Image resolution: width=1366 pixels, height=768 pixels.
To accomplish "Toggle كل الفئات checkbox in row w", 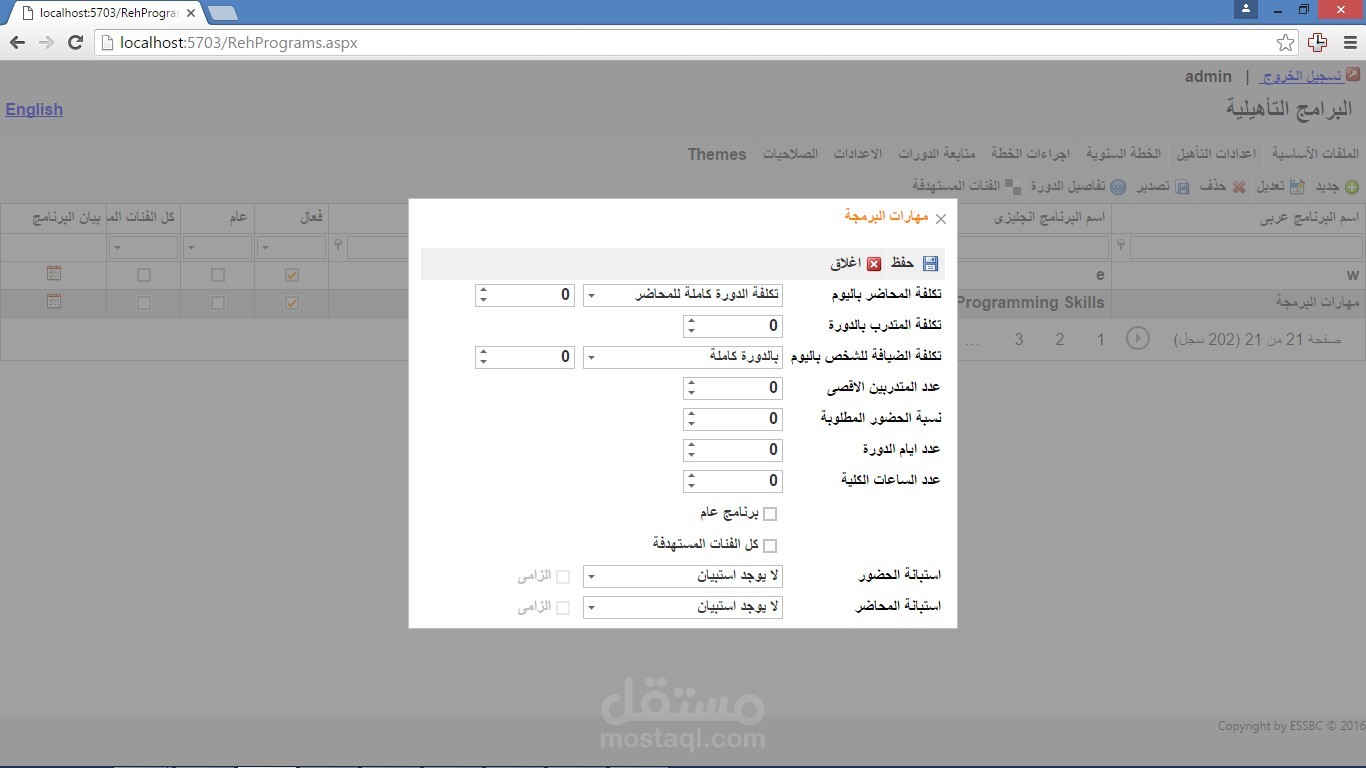I will (x=144, y=275).
